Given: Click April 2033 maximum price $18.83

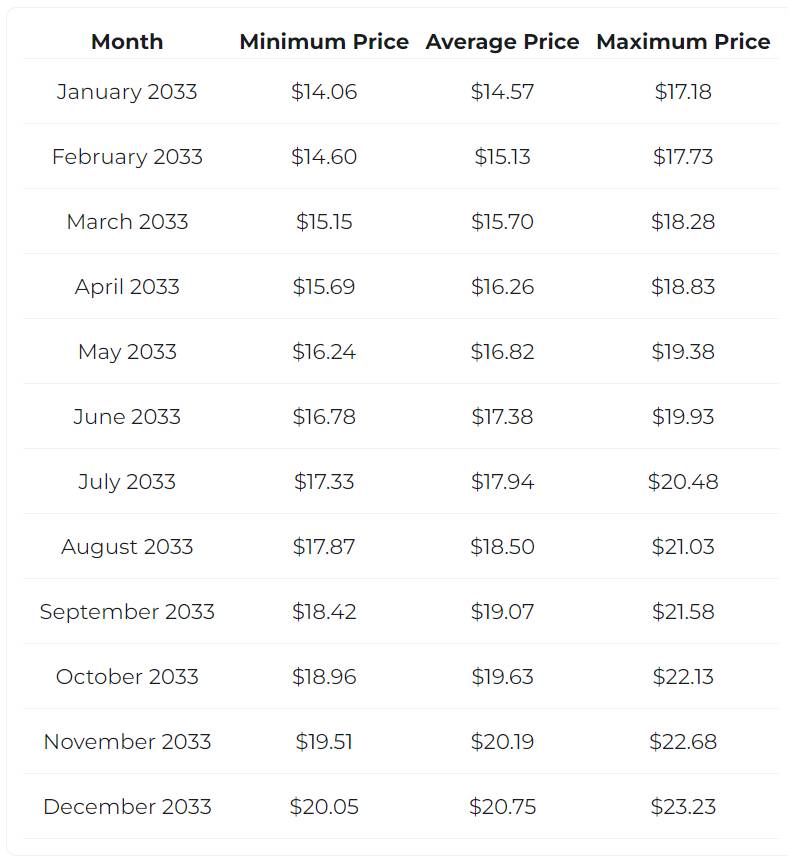Looking at the screenshot, I should (x=683, y=287).
